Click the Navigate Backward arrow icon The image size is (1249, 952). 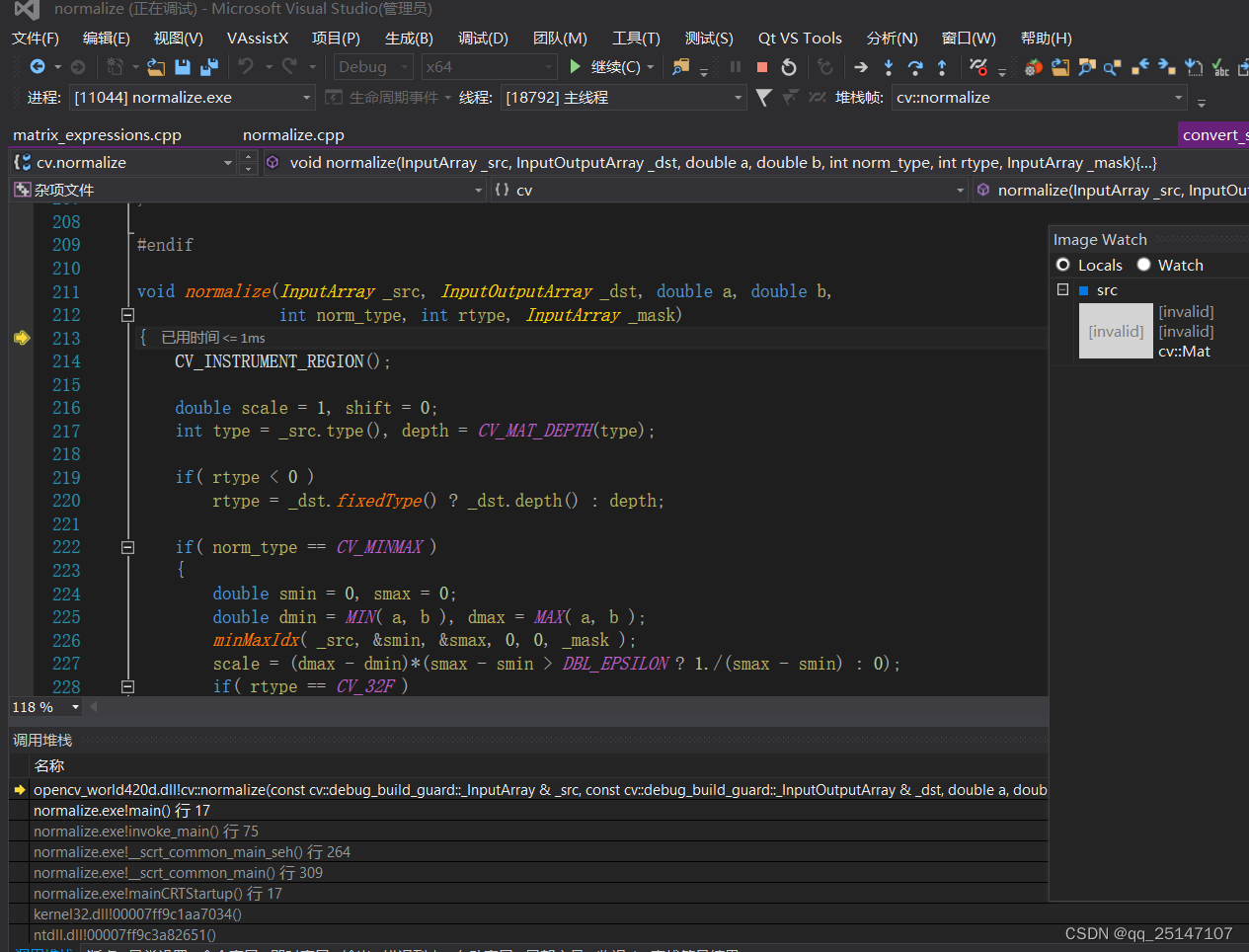click(x=38, y=67)
